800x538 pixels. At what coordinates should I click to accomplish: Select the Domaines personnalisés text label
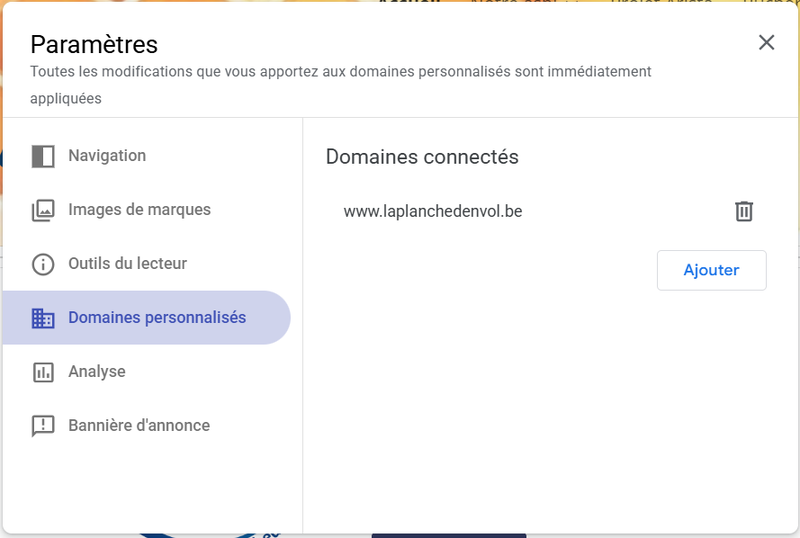pyautogui.click(x=157, y=318)
